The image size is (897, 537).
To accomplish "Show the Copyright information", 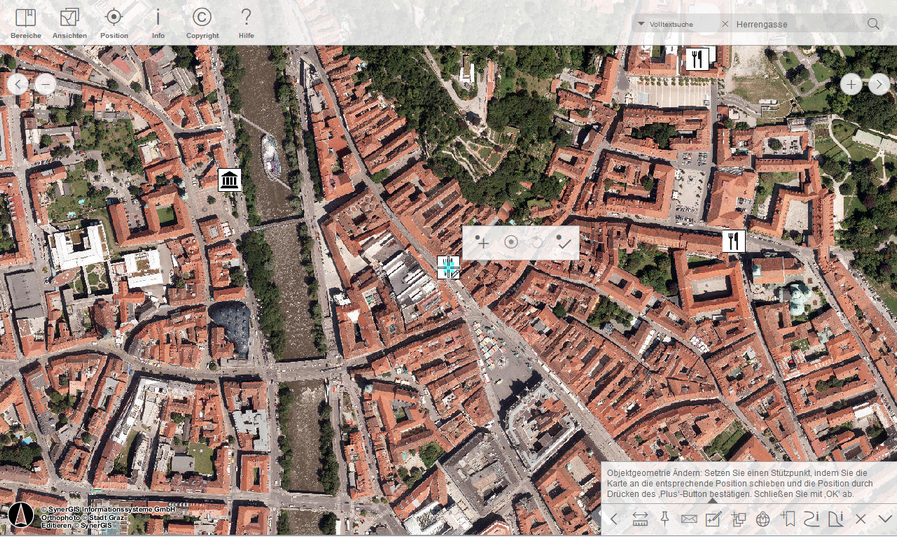I will [x=202, y=22].
